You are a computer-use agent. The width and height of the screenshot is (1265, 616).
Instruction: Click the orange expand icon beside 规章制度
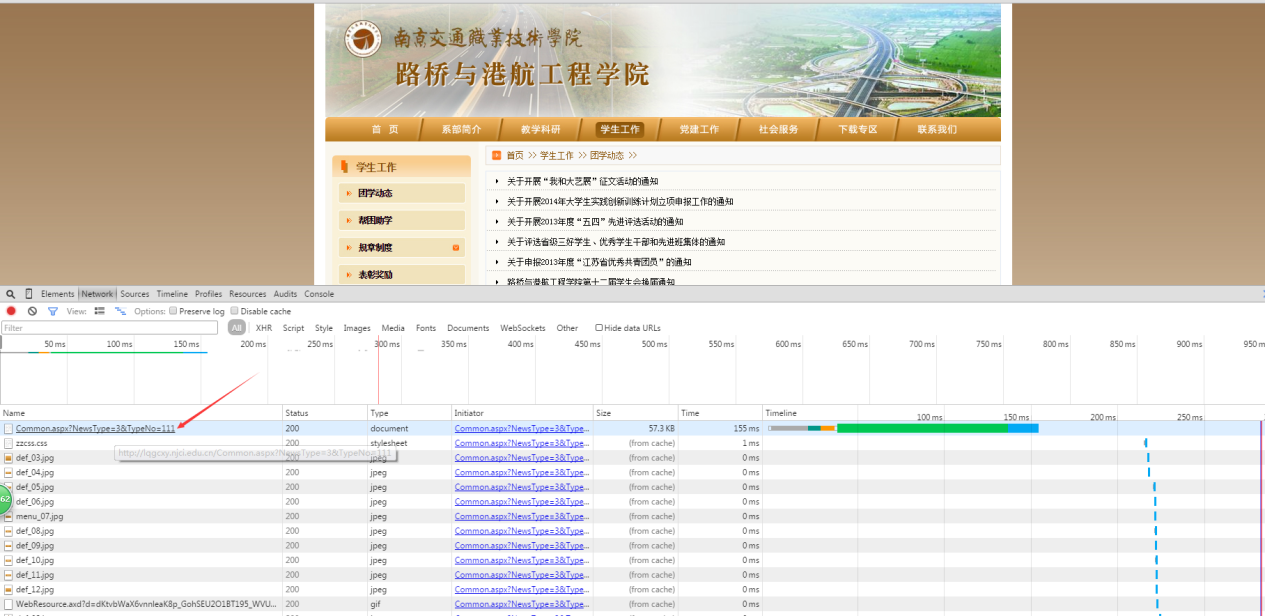pyautogui.click(x=456, y=247)
